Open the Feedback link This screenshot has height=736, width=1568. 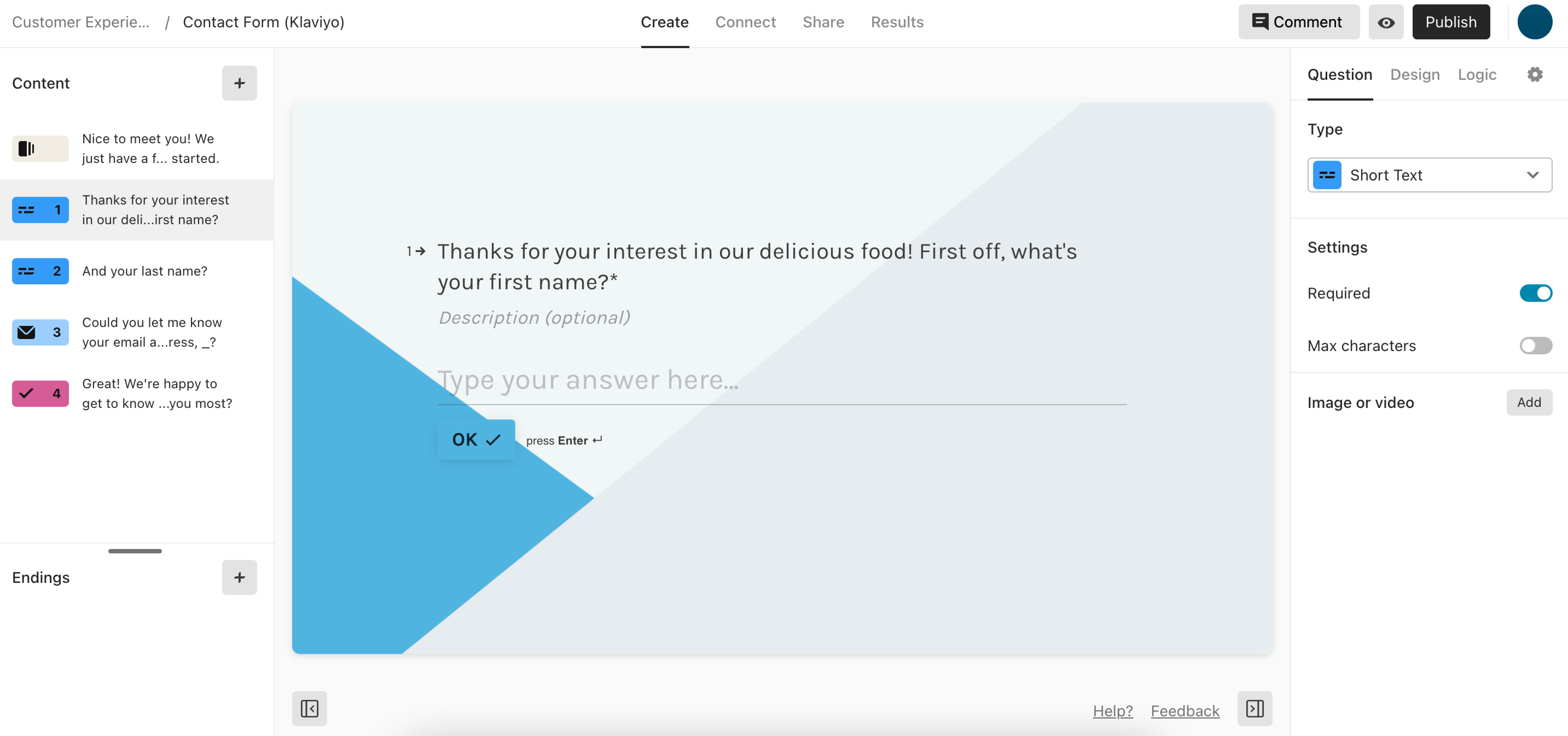1184,711
